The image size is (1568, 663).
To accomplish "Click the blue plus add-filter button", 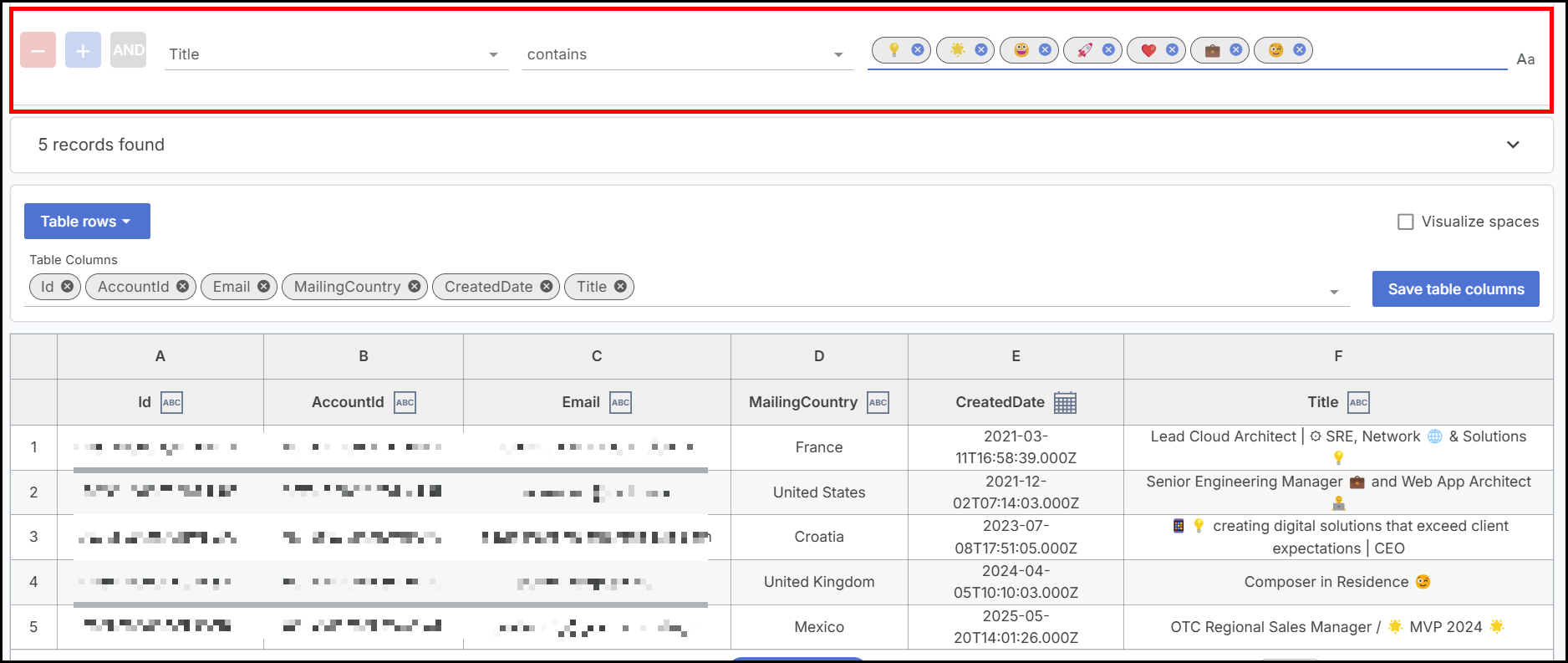I will coord(83,50).
